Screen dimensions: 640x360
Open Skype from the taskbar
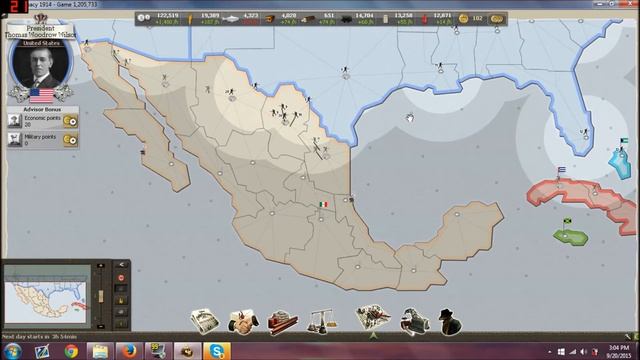(216, 351)
